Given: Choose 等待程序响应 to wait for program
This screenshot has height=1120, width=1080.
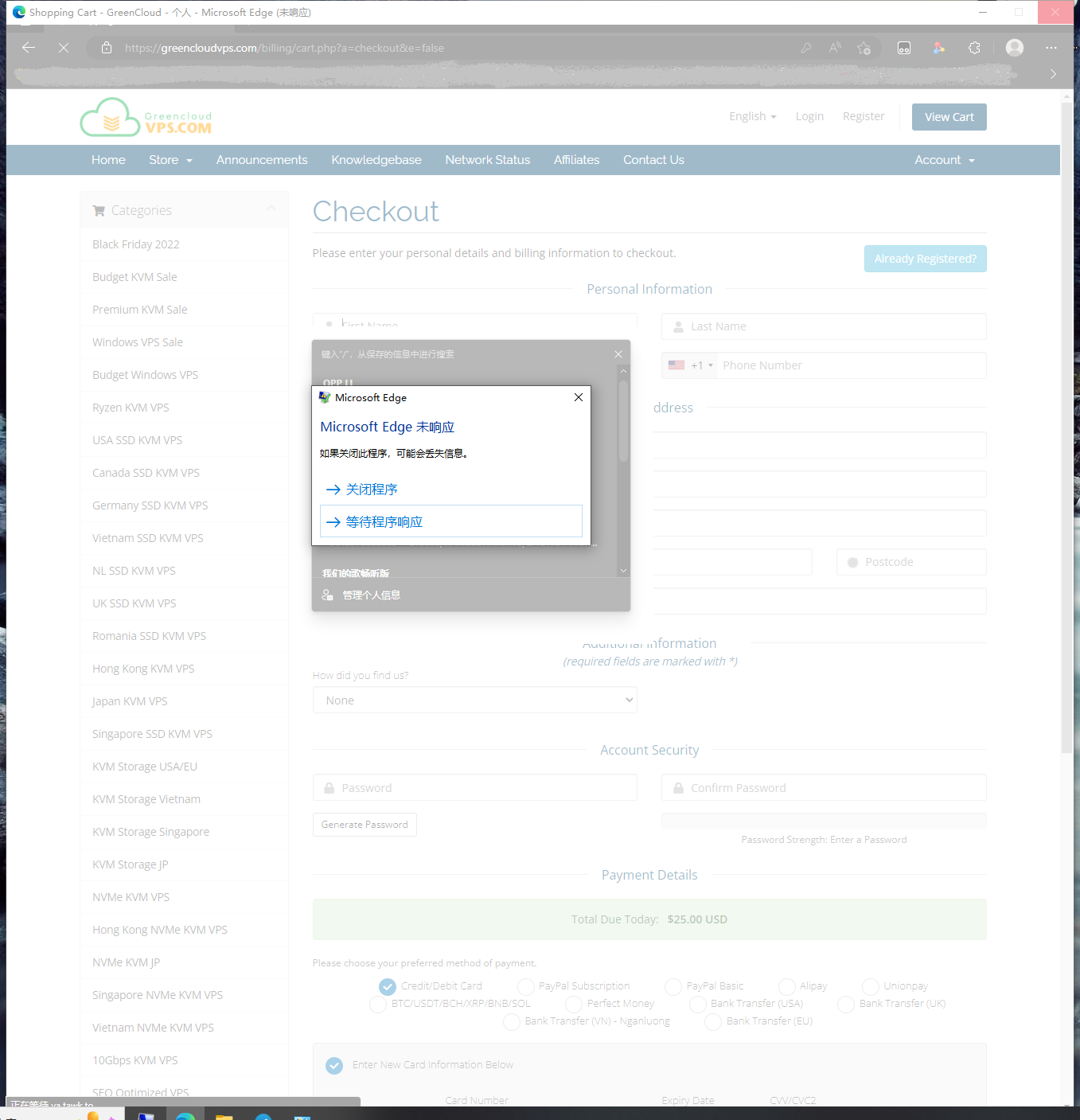Looking at the screenshot, I should pos(451,521).
